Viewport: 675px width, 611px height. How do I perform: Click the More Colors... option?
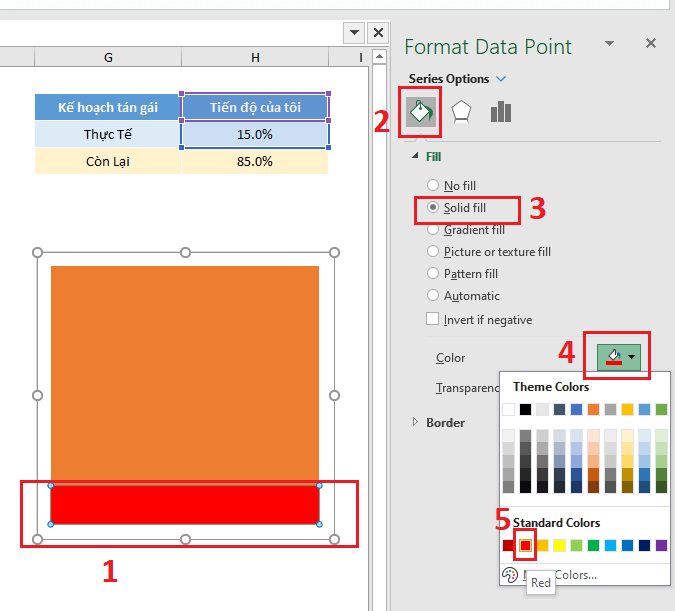pos(560,575)
